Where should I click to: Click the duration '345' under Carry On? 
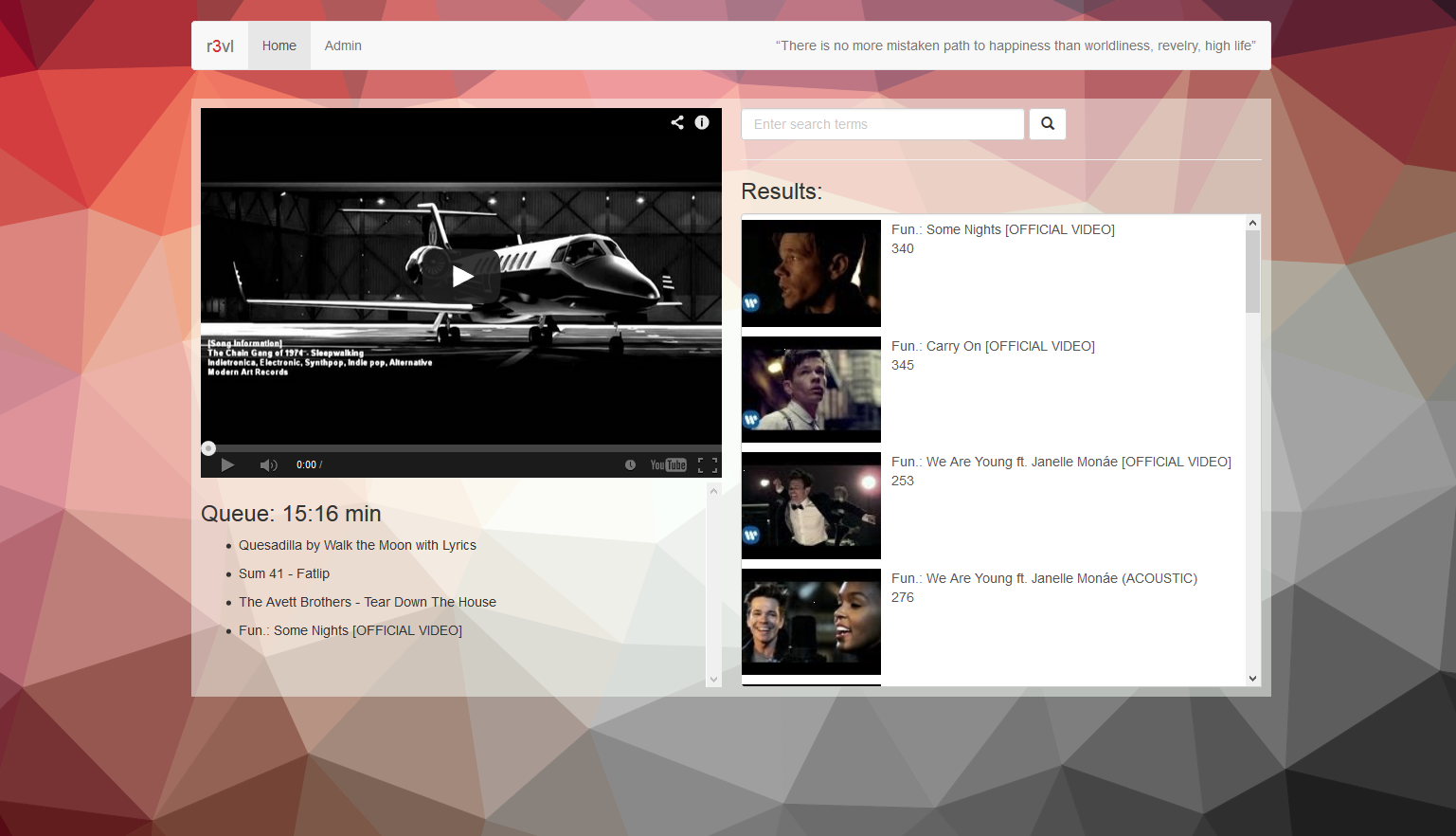click(x=903, y=365)
